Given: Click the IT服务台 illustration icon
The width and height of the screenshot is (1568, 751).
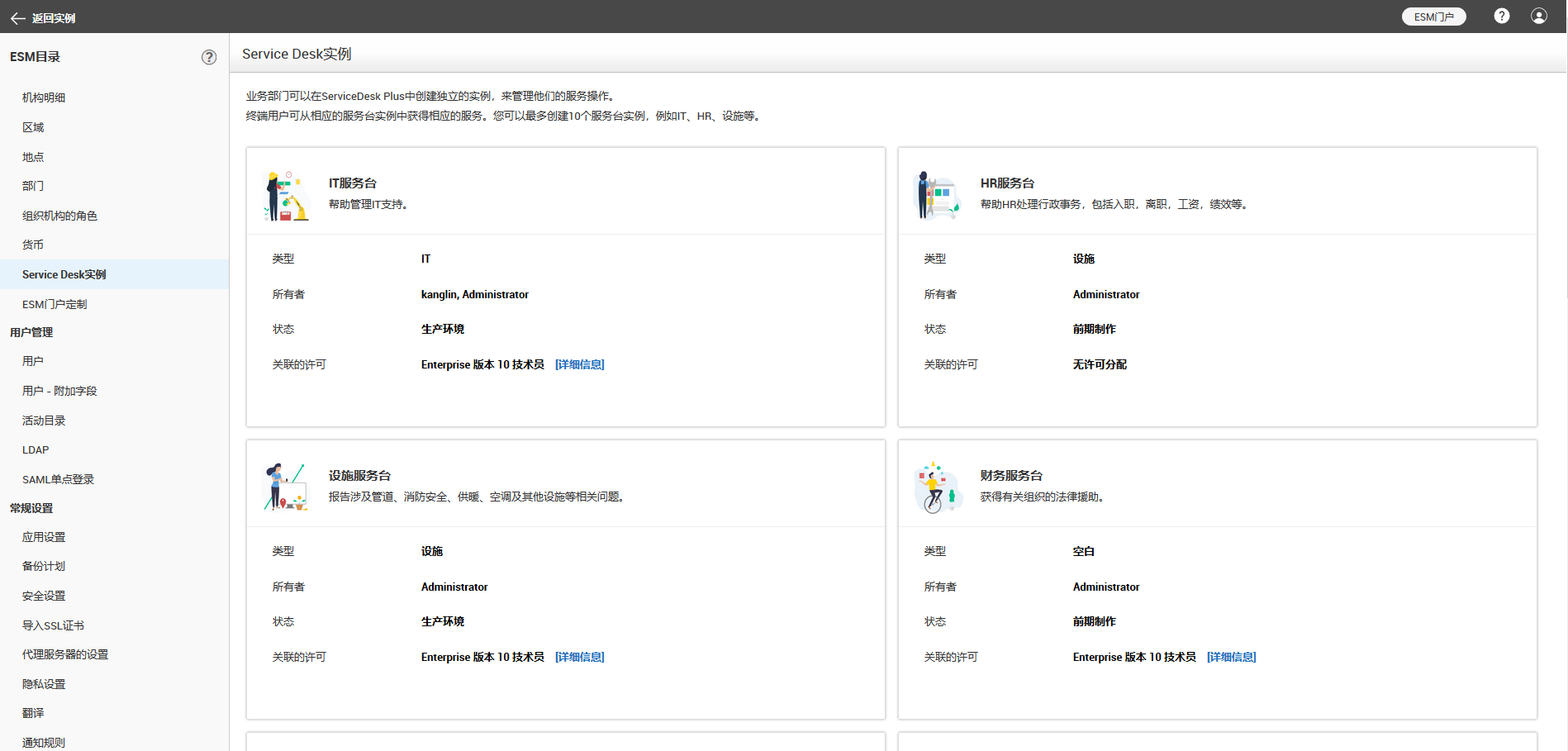Looking at the screenshot, I should pos(286,196).
